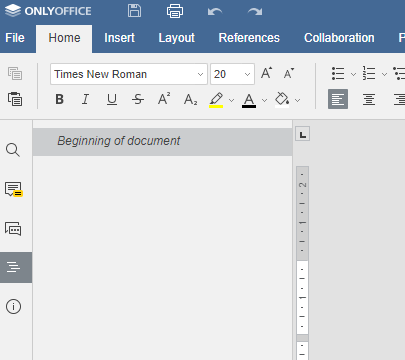Screen dimensions: 405x360
Task: Open the Search panel in the sidebar
Action: [x=13, y=150]
